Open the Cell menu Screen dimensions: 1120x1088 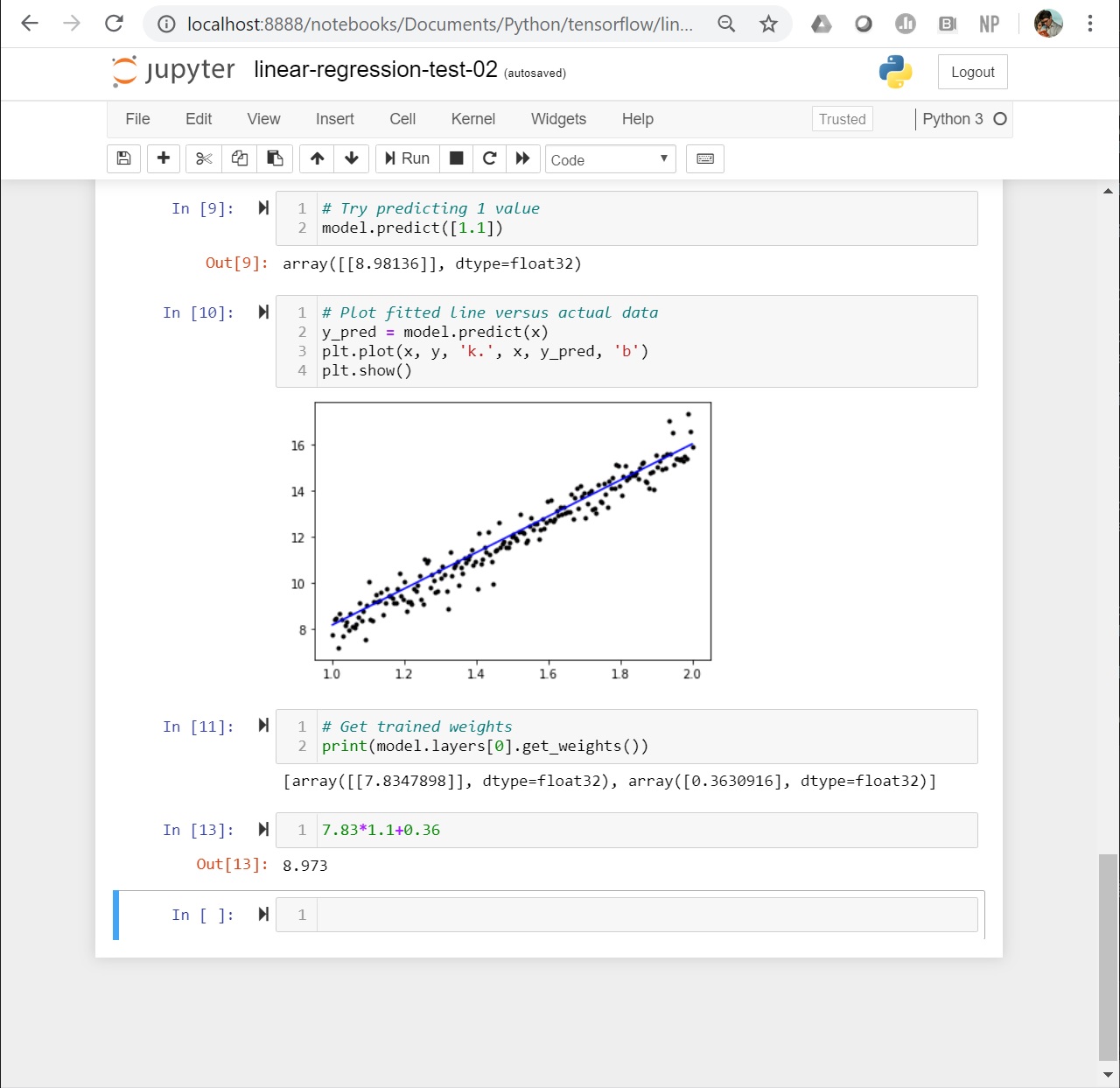[402, 119]
